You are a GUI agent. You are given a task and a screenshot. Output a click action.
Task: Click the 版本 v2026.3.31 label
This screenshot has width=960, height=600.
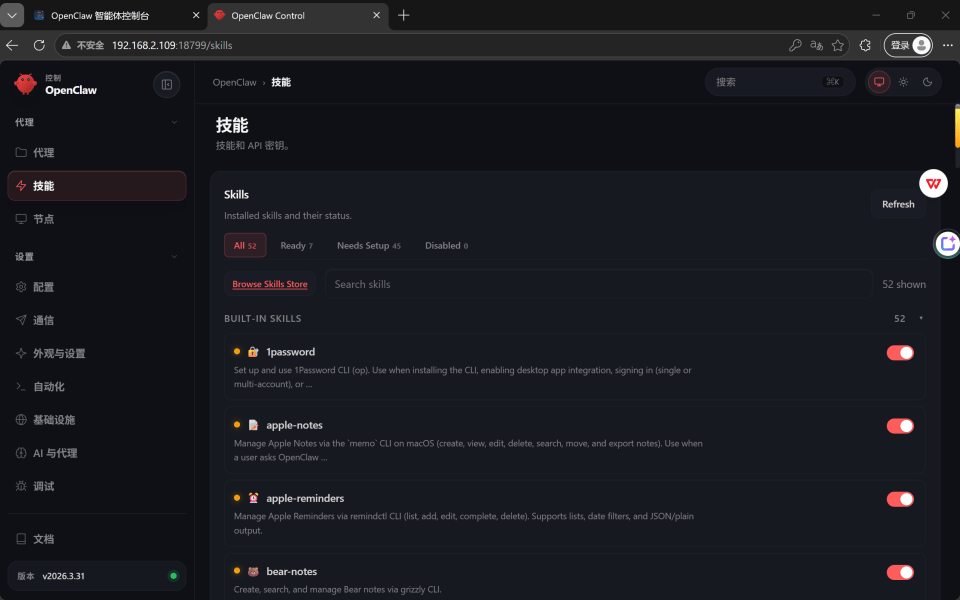(x=51, y=576)
